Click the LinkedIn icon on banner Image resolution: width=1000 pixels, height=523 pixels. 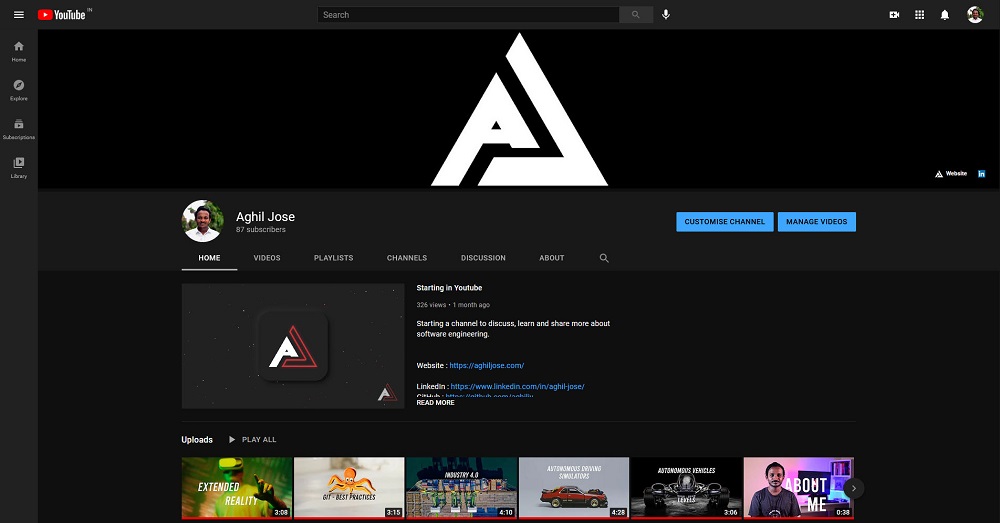tap(982, 173)
